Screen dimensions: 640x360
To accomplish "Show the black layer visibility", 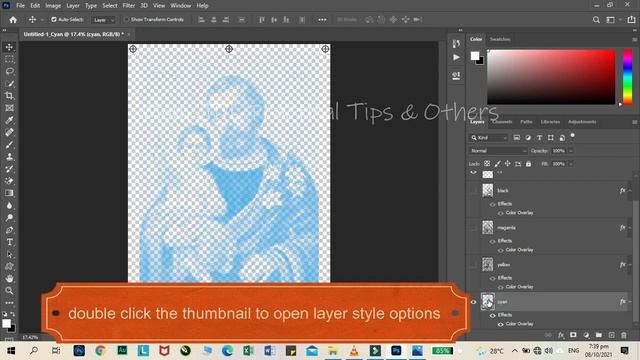I will [473, 191].
